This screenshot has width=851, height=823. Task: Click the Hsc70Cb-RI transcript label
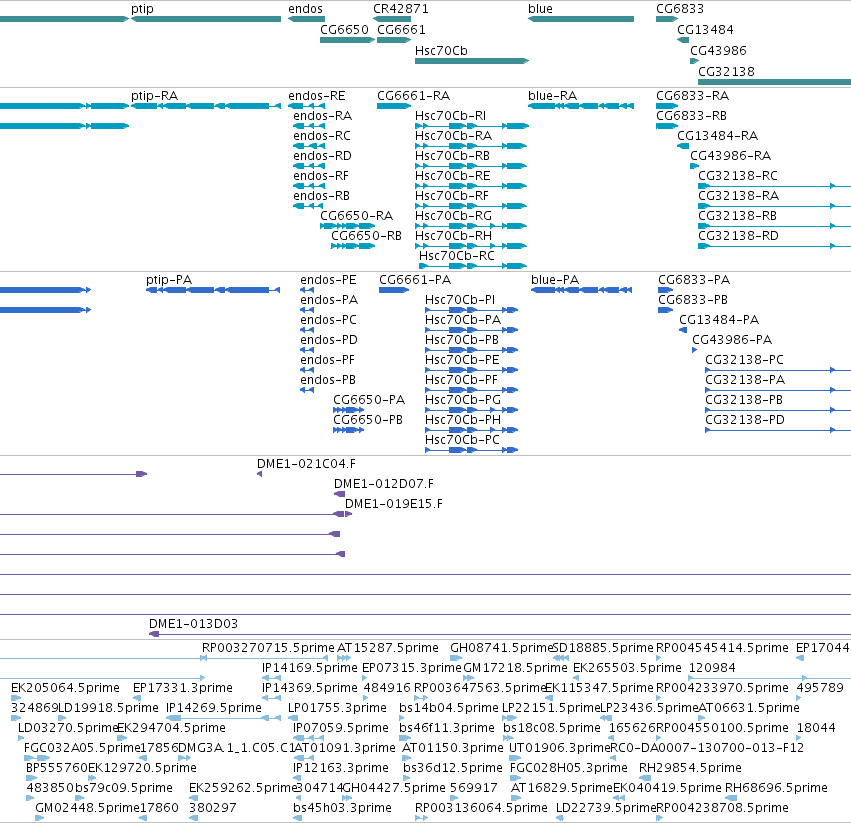450,116
